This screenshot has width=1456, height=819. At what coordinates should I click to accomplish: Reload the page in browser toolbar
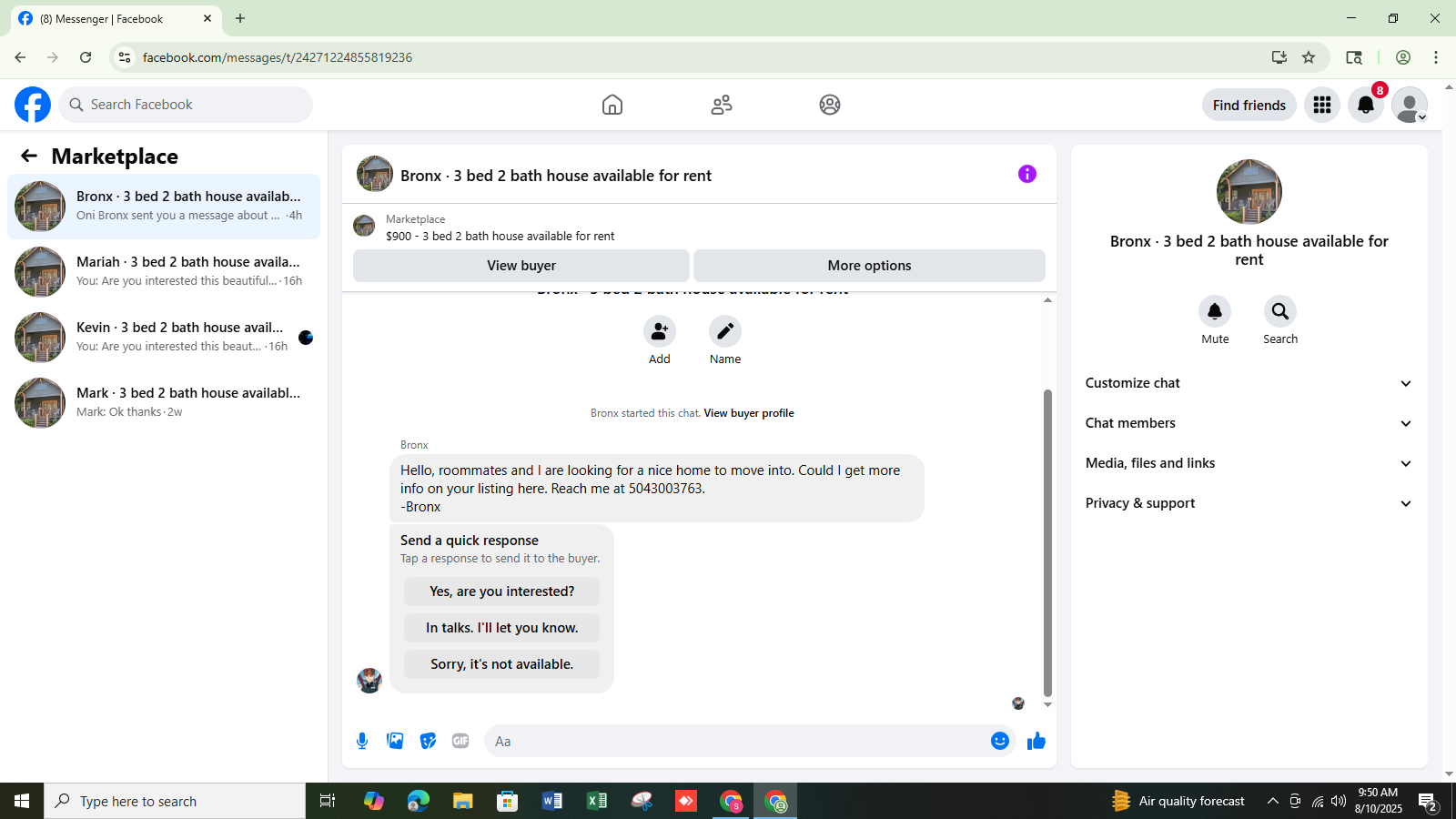(x=86, y=57)
